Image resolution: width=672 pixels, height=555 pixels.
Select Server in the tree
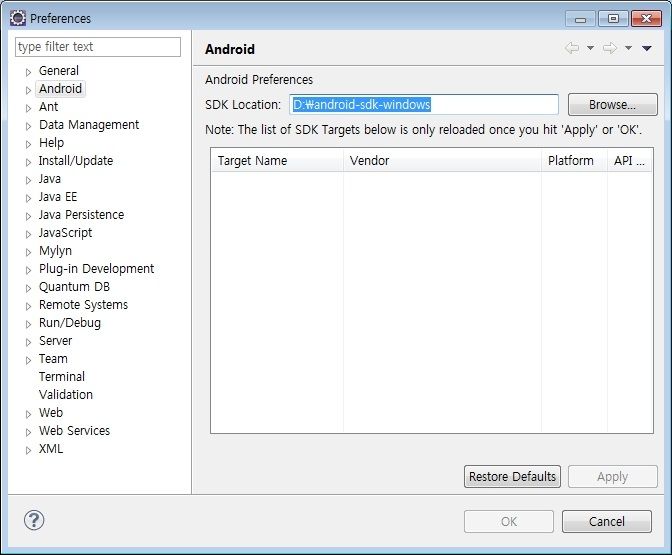coord(55,341)
